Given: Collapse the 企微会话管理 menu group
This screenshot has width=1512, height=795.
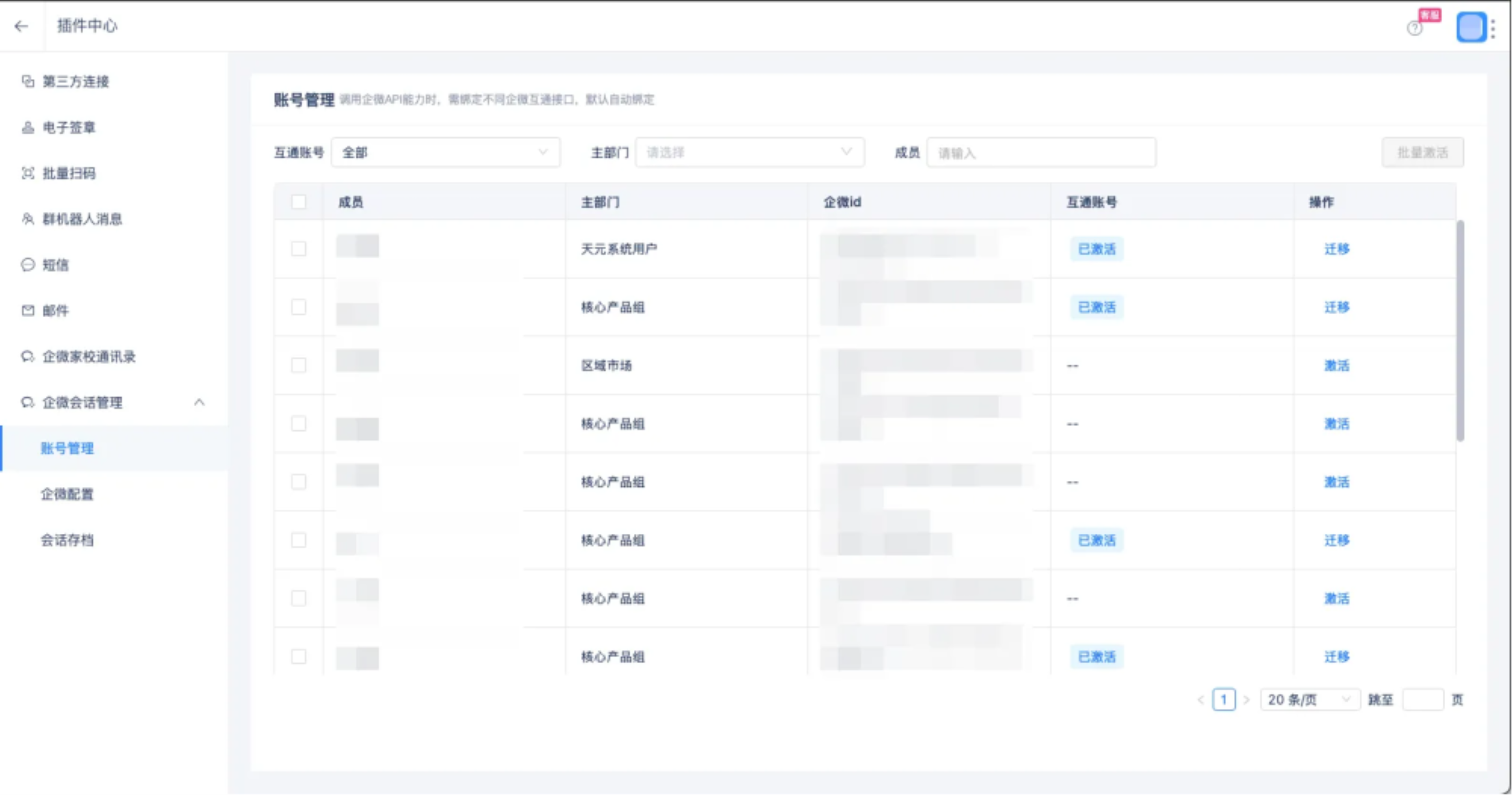Looking at the screenshot, I should [199, 402].
